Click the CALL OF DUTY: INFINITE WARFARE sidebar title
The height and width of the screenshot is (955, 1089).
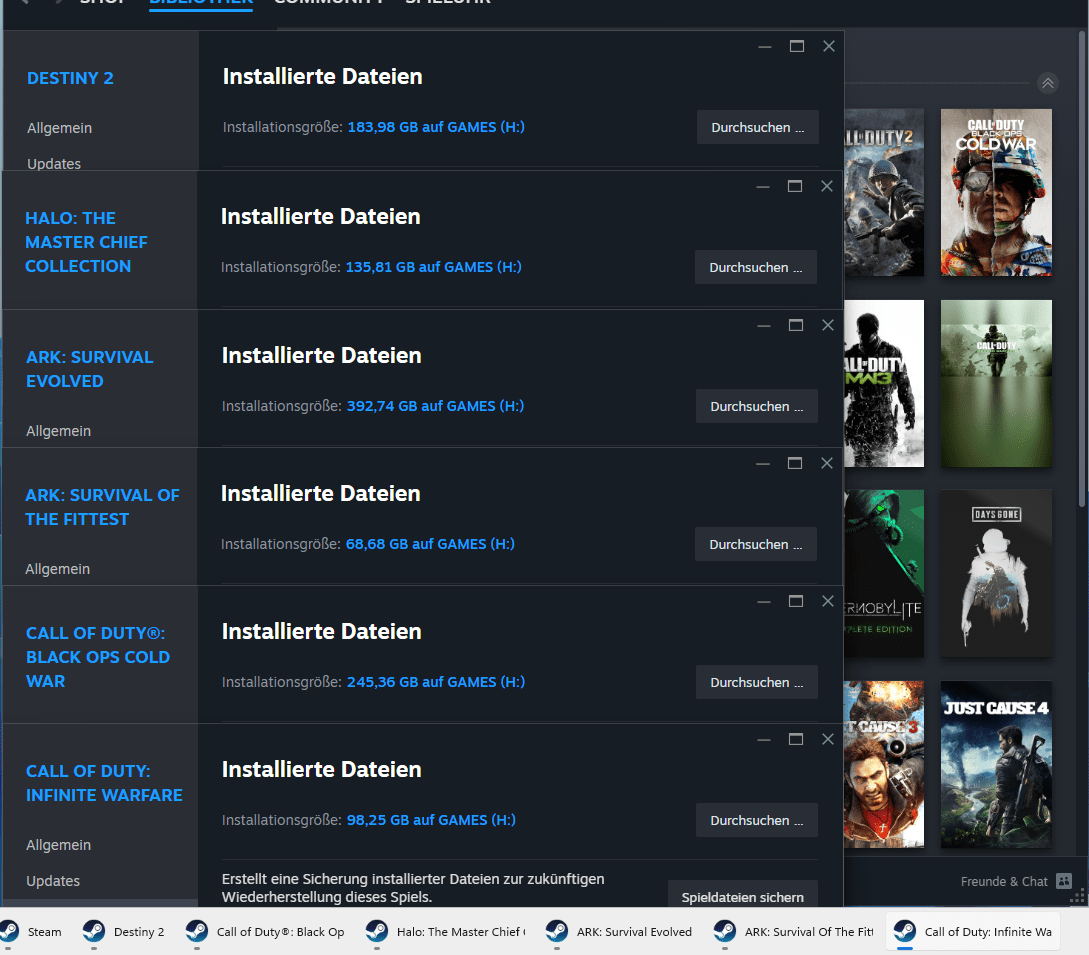(x=104, y=783)
